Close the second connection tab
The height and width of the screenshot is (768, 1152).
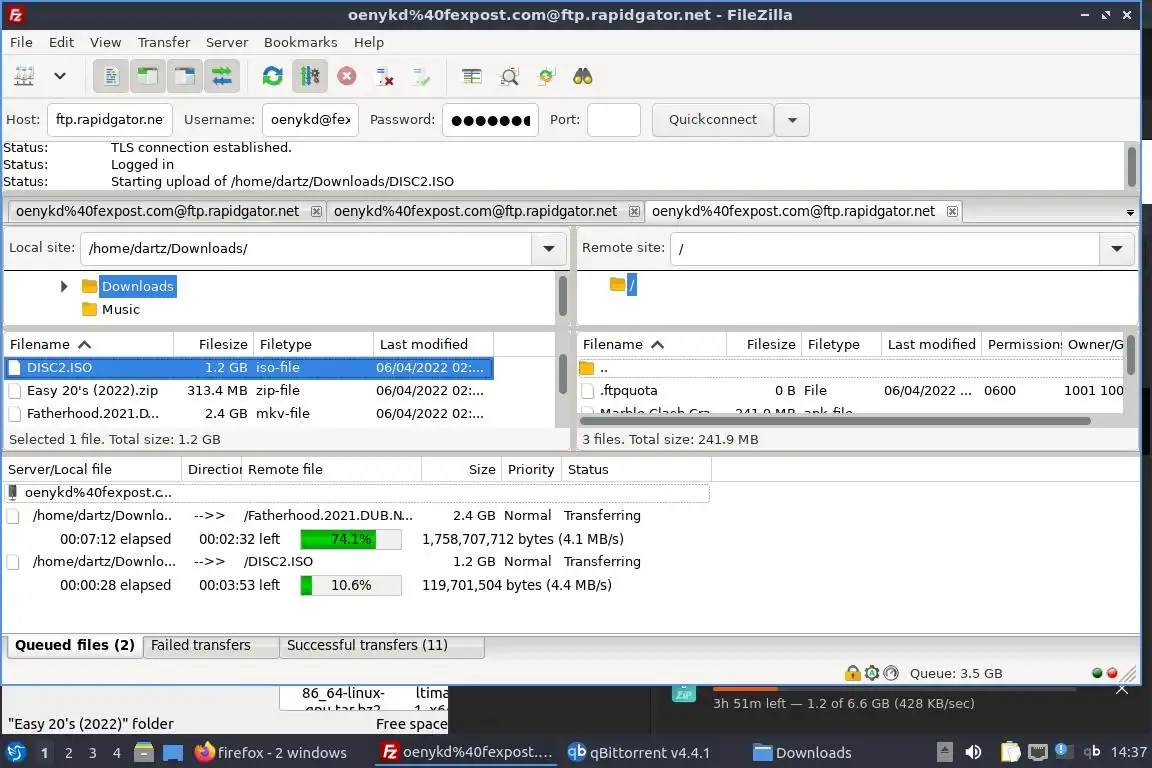pyautogui.click(x=634, y=212)
